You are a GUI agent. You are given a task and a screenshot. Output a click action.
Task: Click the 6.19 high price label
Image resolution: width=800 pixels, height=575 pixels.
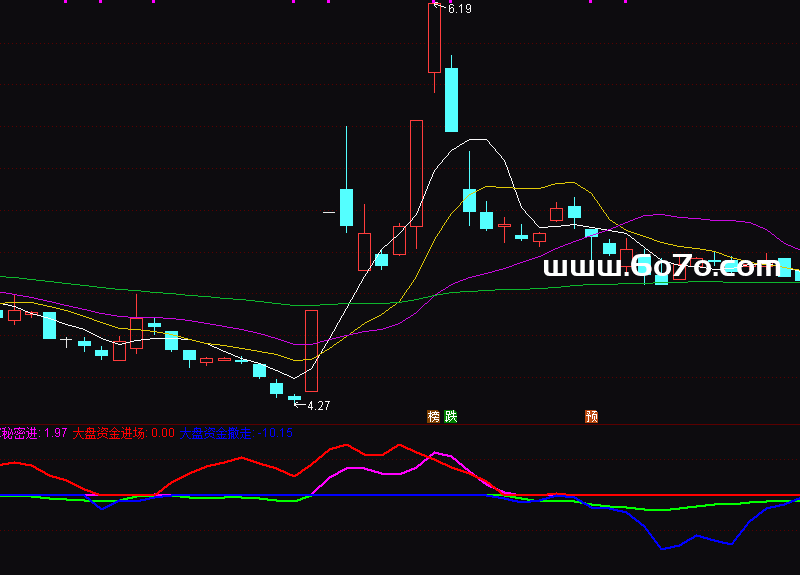coord(459,9)
